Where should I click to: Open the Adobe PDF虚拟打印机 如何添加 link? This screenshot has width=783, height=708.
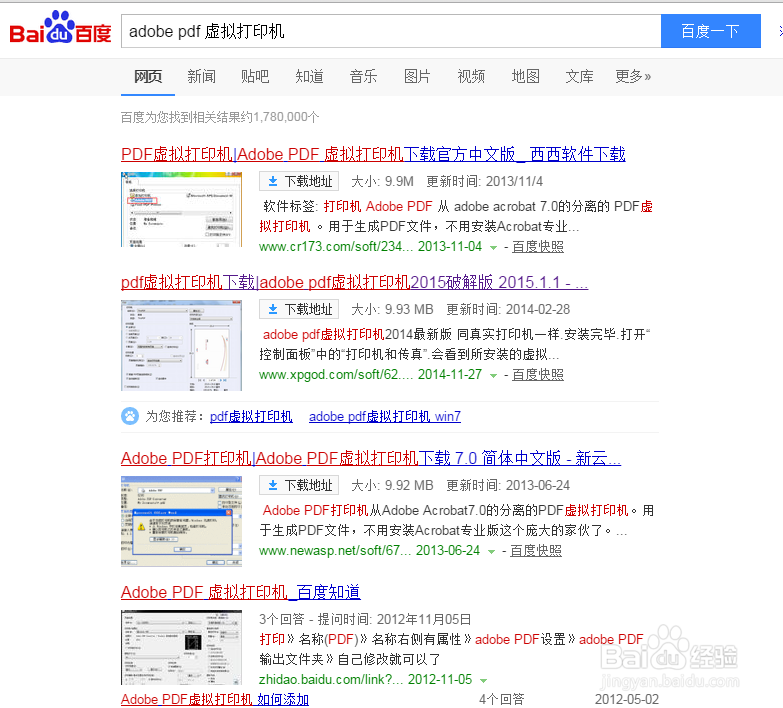pyautogui.click(x=215, y=700)
